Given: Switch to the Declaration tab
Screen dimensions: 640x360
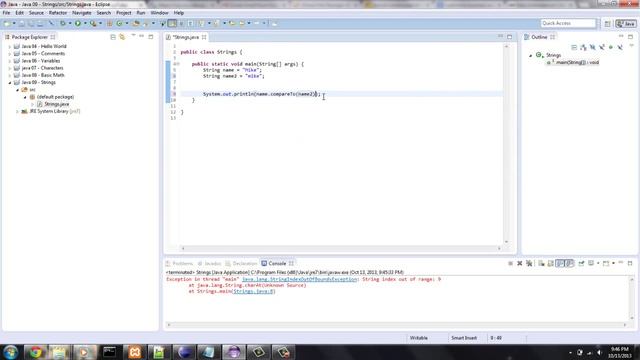Looking at the screenshot, I should coord(241,264).
